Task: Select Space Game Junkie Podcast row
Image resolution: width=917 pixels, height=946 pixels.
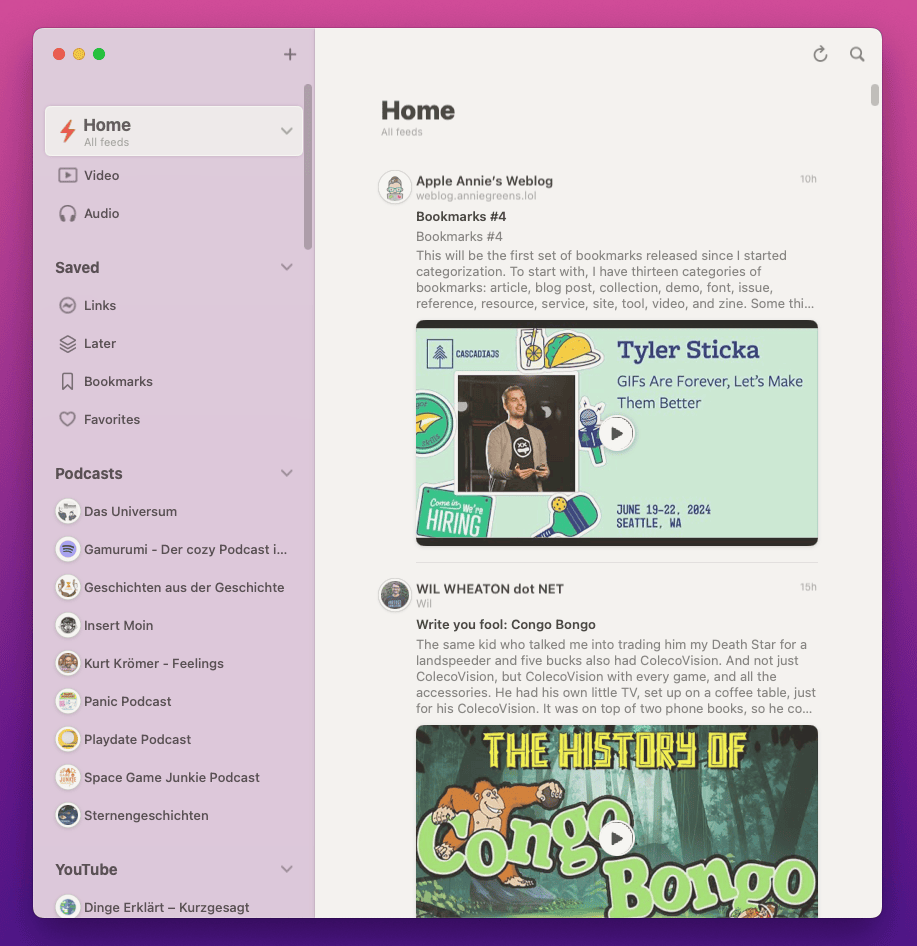Action: point(174,778)
